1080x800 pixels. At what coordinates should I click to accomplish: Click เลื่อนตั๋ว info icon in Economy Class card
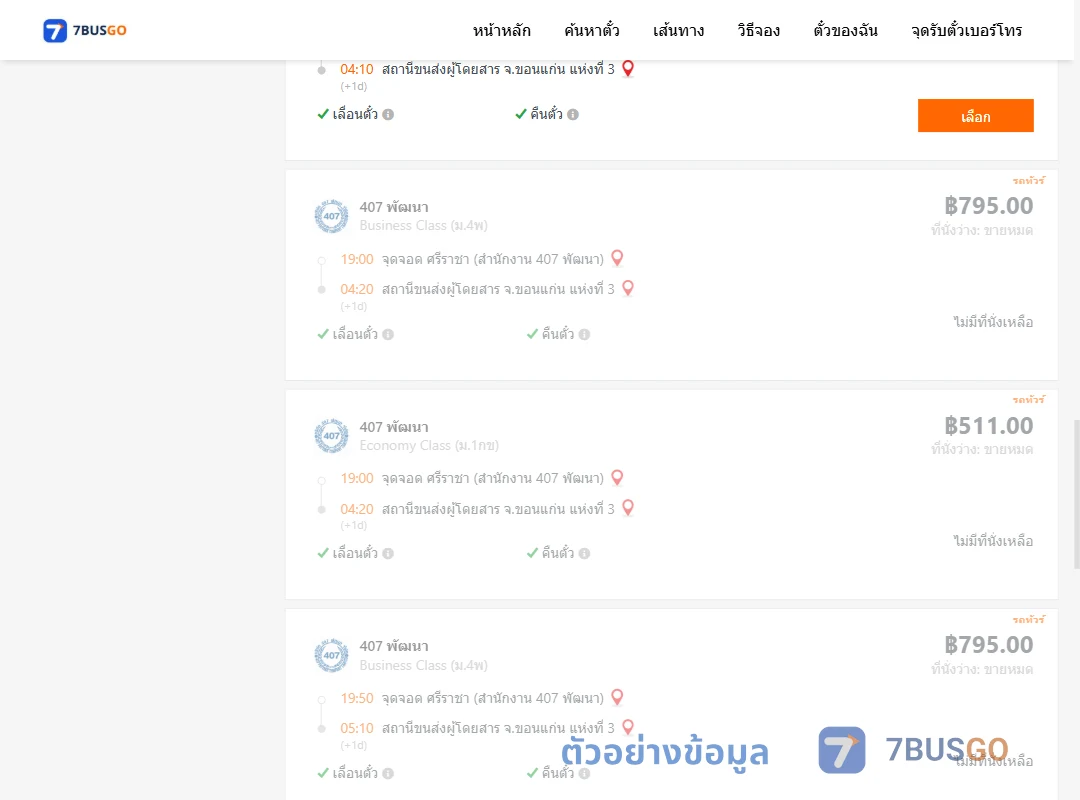(388, 553)
